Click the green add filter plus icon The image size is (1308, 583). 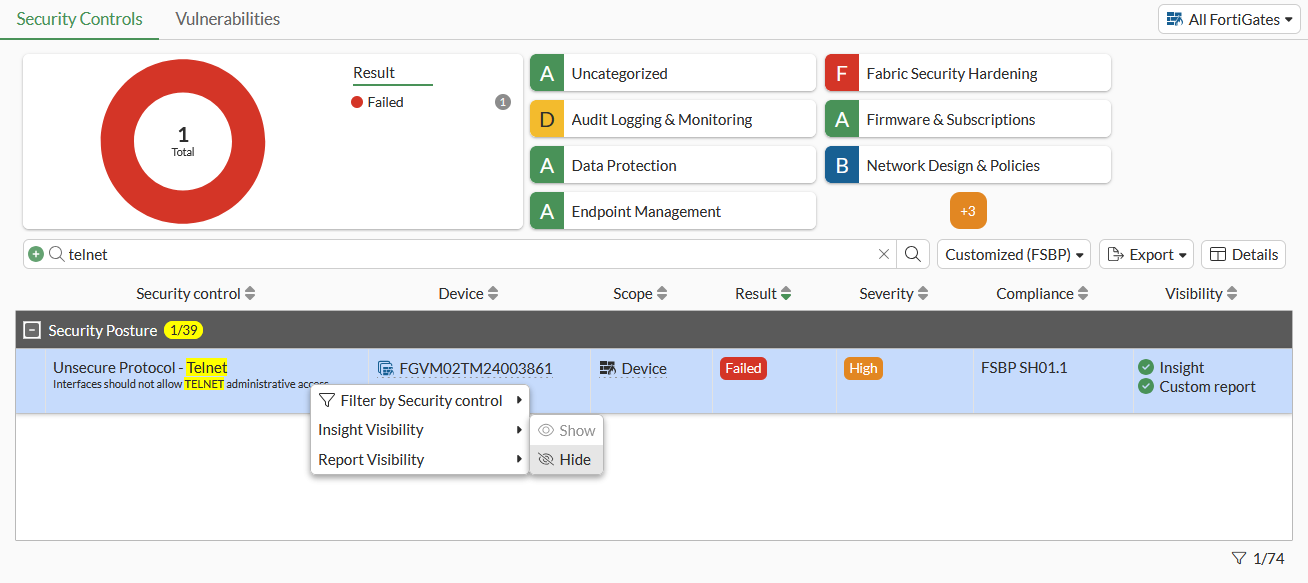(36, 254)
